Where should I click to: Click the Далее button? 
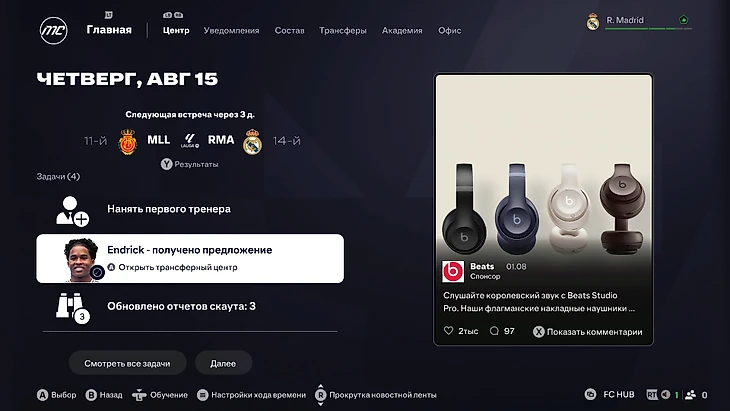223,363
